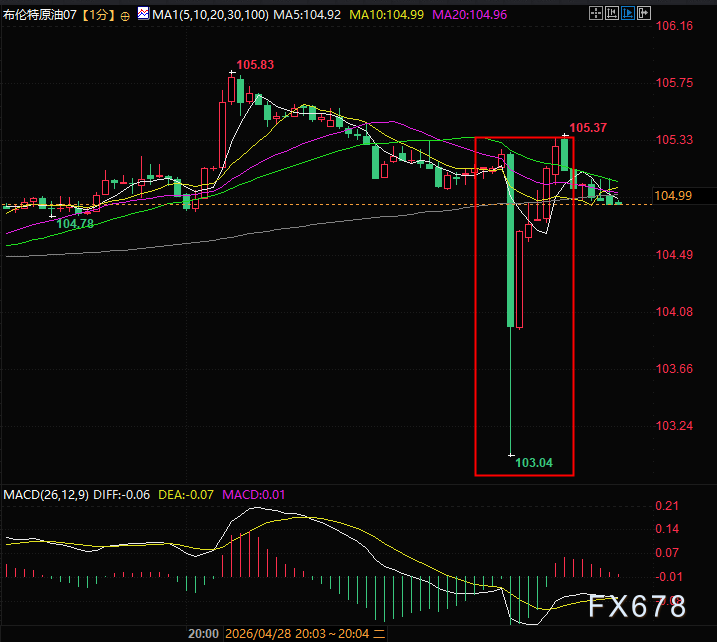This screenshot has width=717, height=642.
Task: Click the 105.83 high price label
Action: tap(255, 65)
